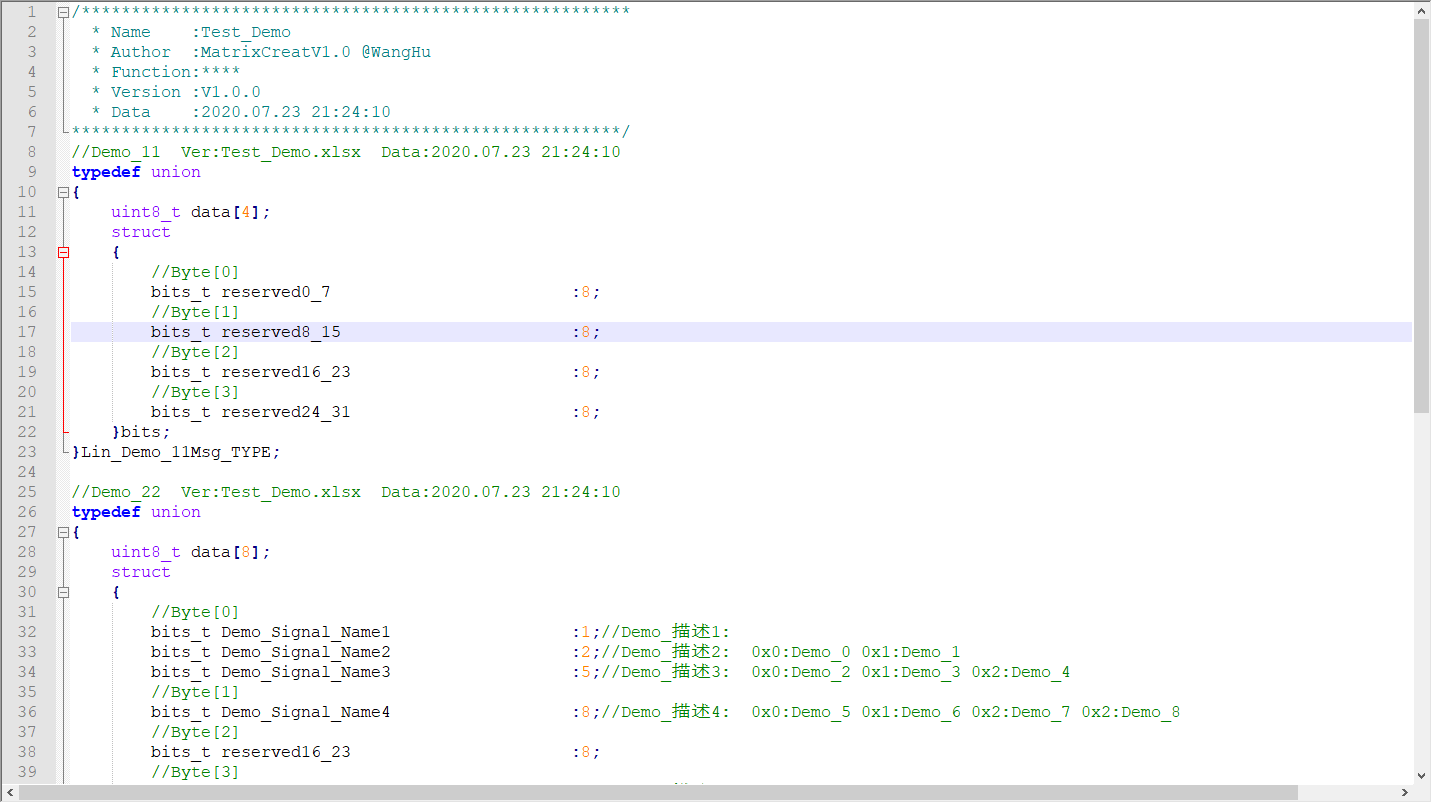This screenshot has height=803, width=1432.
Task: Collapse the union block fold on line 27
Action: [64, 532]
